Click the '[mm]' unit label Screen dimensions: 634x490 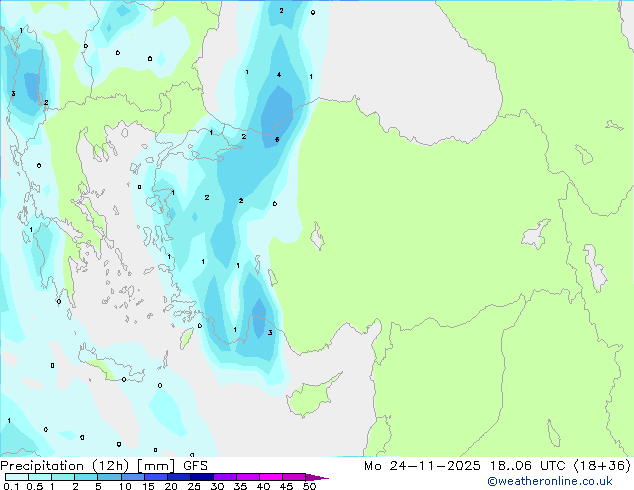click(x=156, y=466)
